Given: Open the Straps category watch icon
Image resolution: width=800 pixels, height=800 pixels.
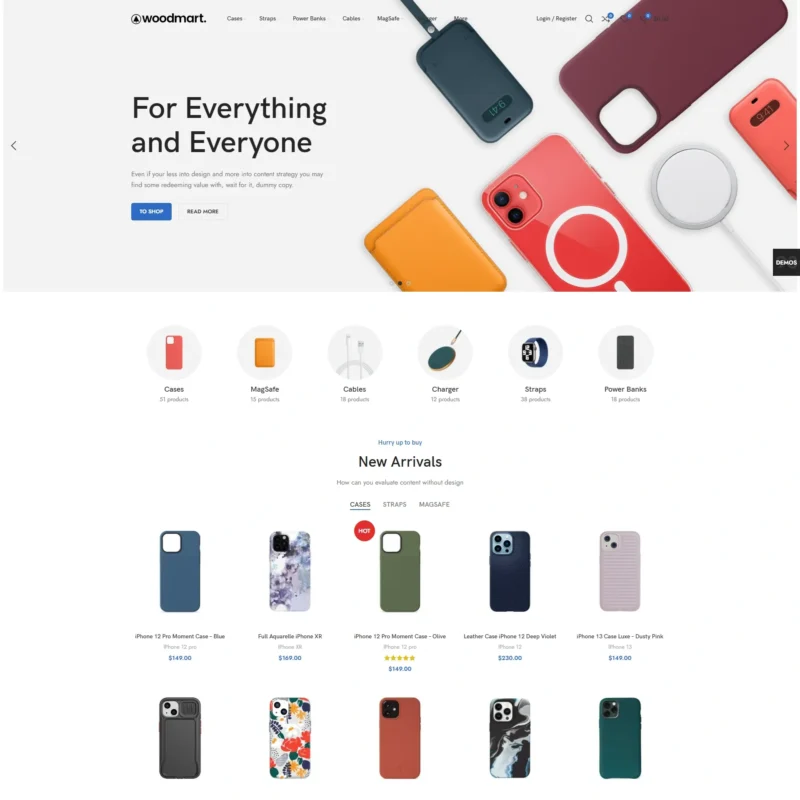Looking at the screenshot, I should (x=535, y=352).
